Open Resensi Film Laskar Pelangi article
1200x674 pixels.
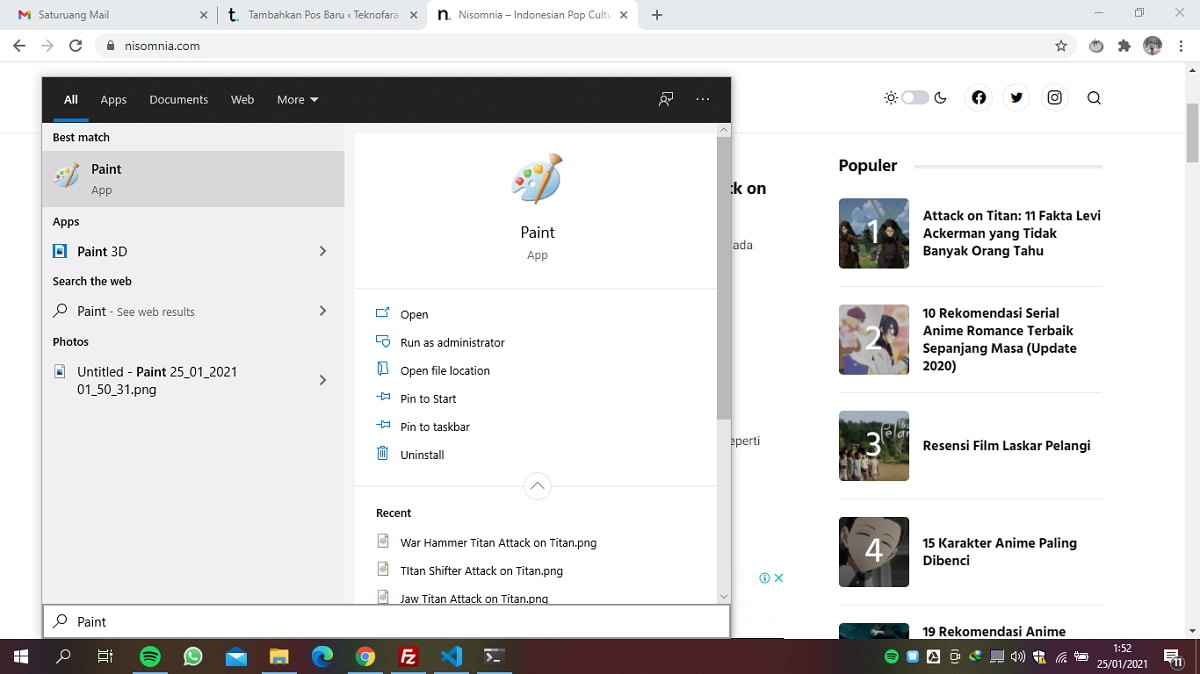click(x=1006, y=445)
